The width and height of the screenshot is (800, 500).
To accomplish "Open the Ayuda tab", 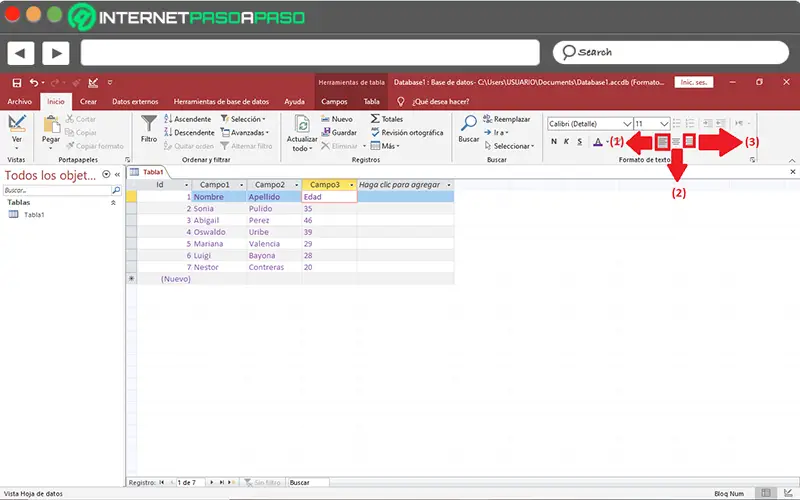I will (x=294, y=102).
